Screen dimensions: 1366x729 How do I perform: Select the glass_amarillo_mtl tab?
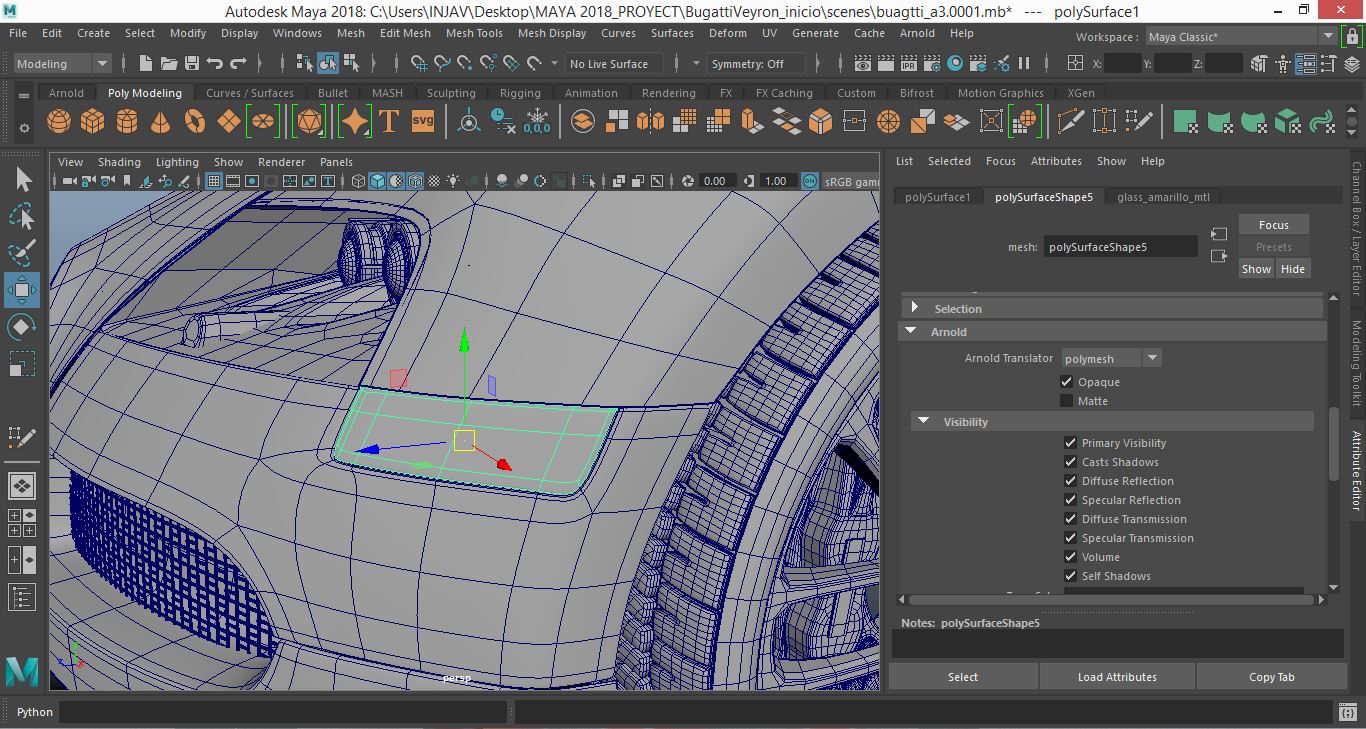click(1163, 197)
